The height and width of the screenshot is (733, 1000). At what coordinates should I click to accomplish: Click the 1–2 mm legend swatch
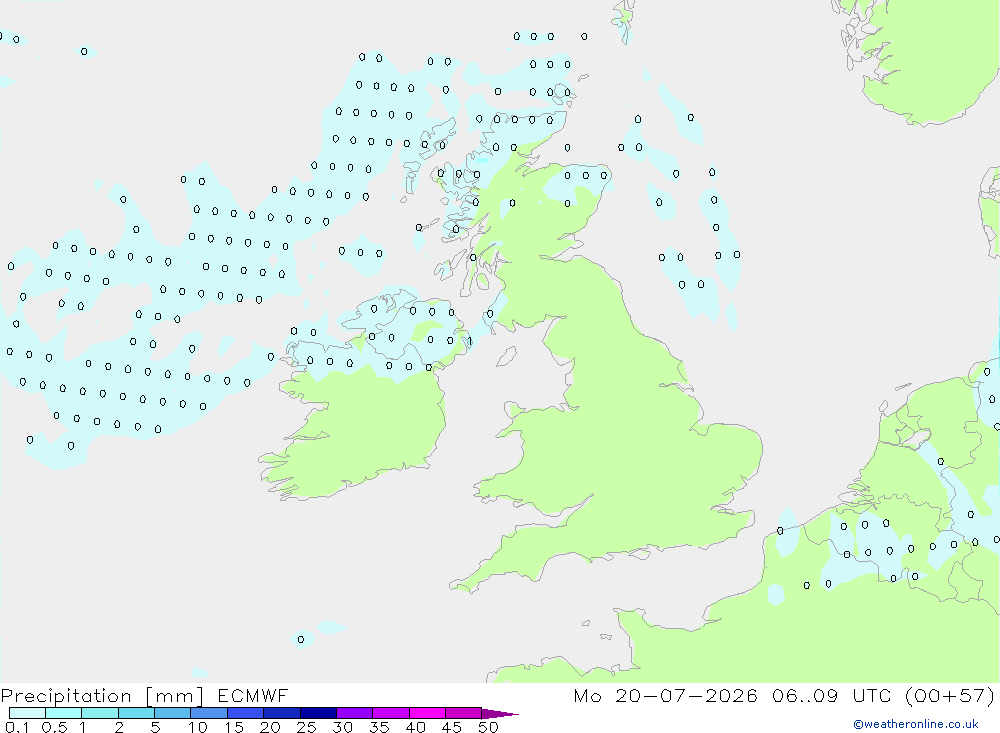click(x=99, y=713)
